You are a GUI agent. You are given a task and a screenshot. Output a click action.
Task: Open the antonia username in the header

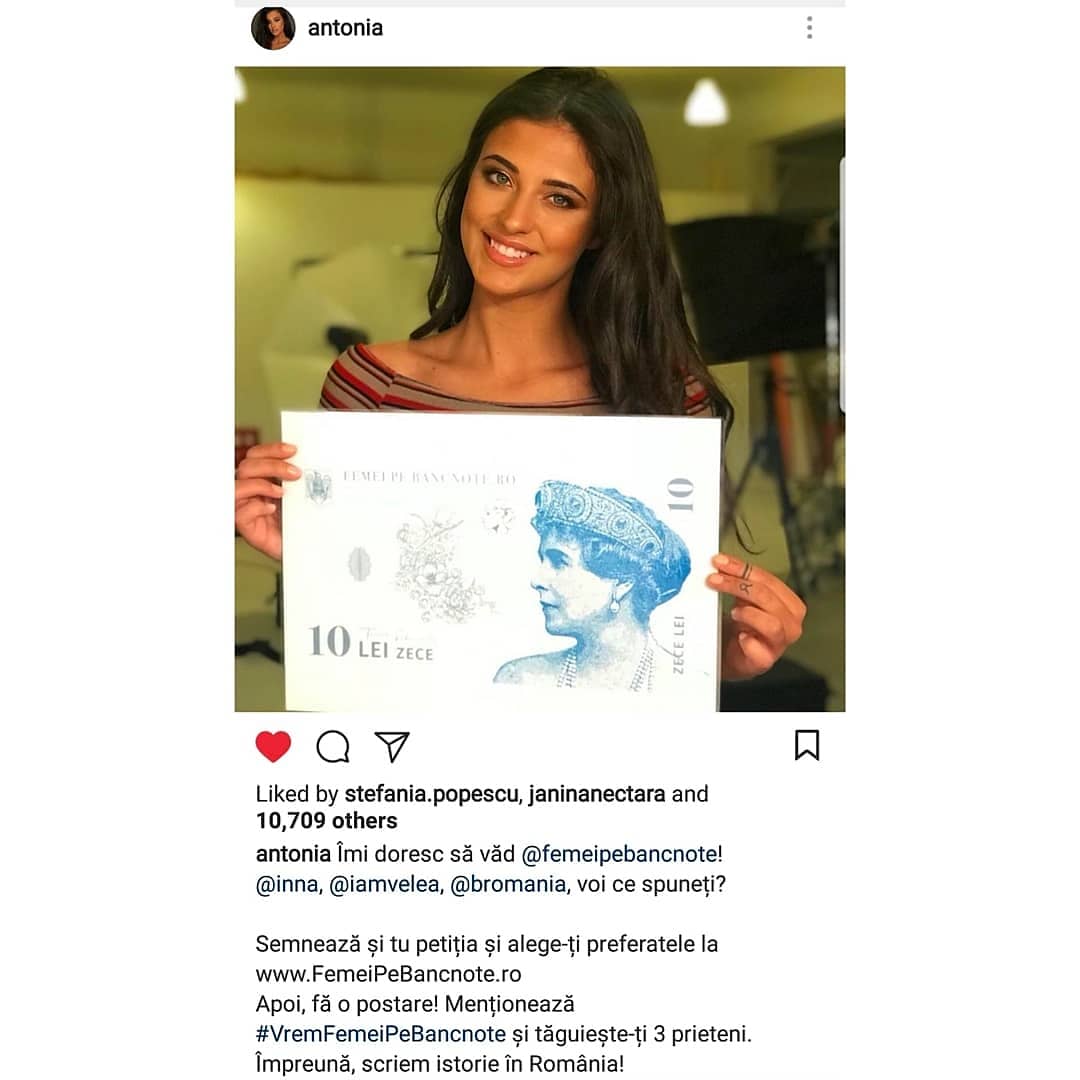tap(345, 28)
